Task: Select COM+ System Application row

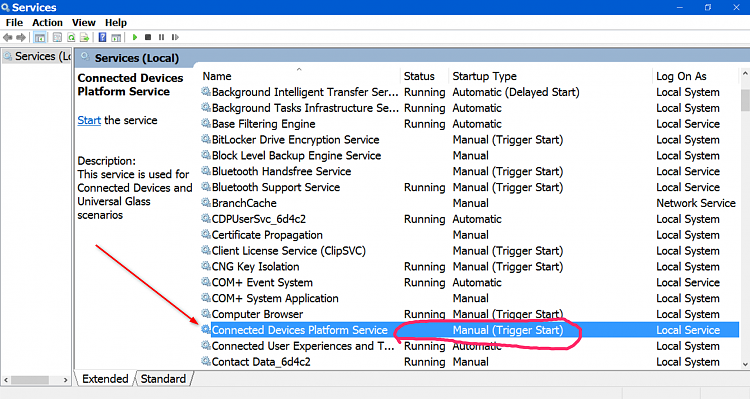Action: [470, 298]
